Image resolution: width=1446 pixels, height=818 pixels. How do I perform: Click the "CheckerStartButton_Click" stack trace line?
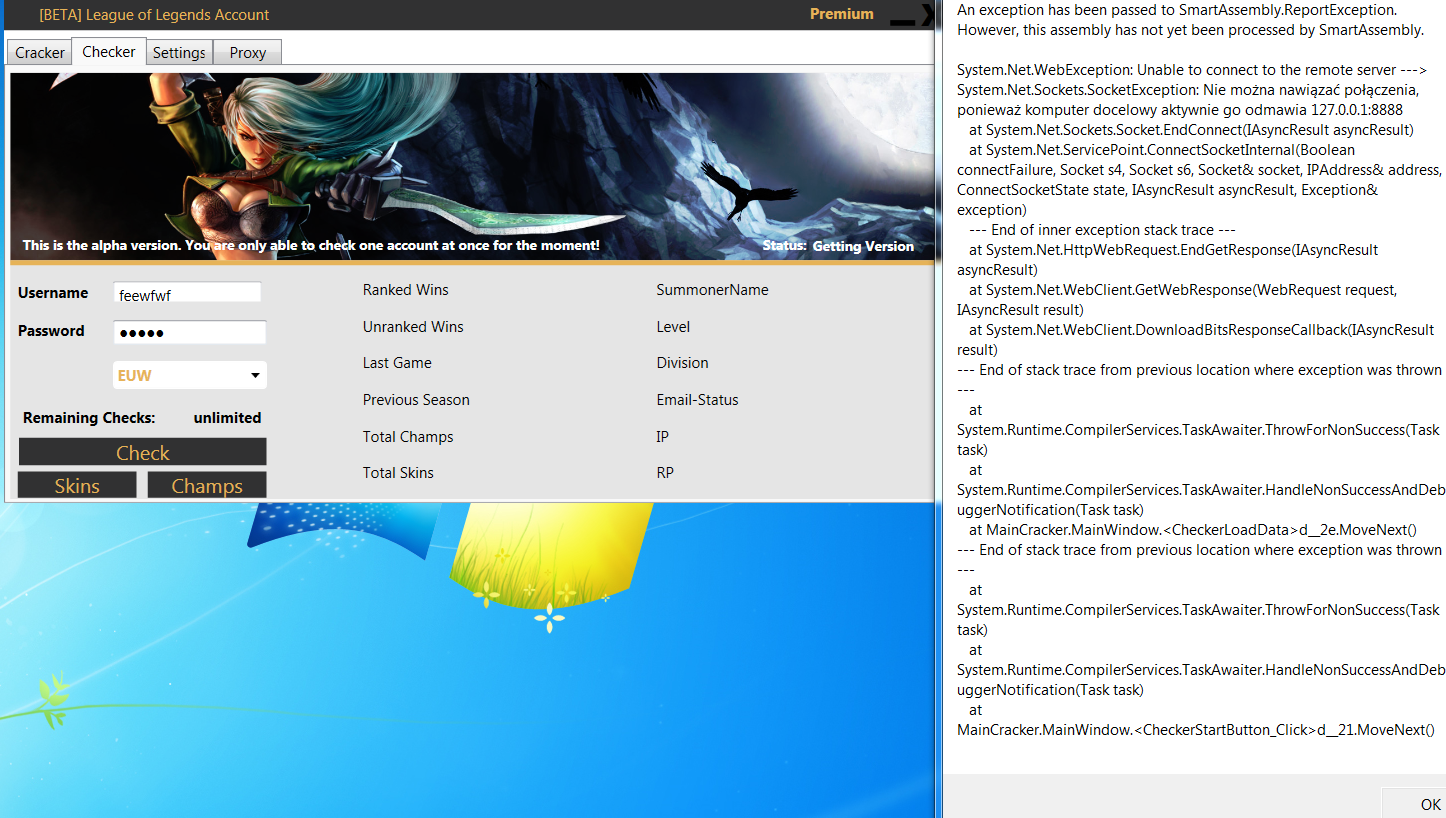pos(1196,730)
